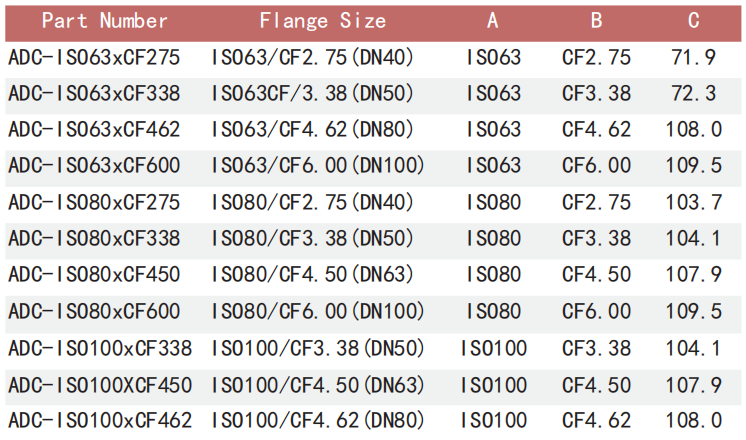Click part number ADC-ISO100XCF450
This screenshot has width=746, height=440.
point(98,385)
